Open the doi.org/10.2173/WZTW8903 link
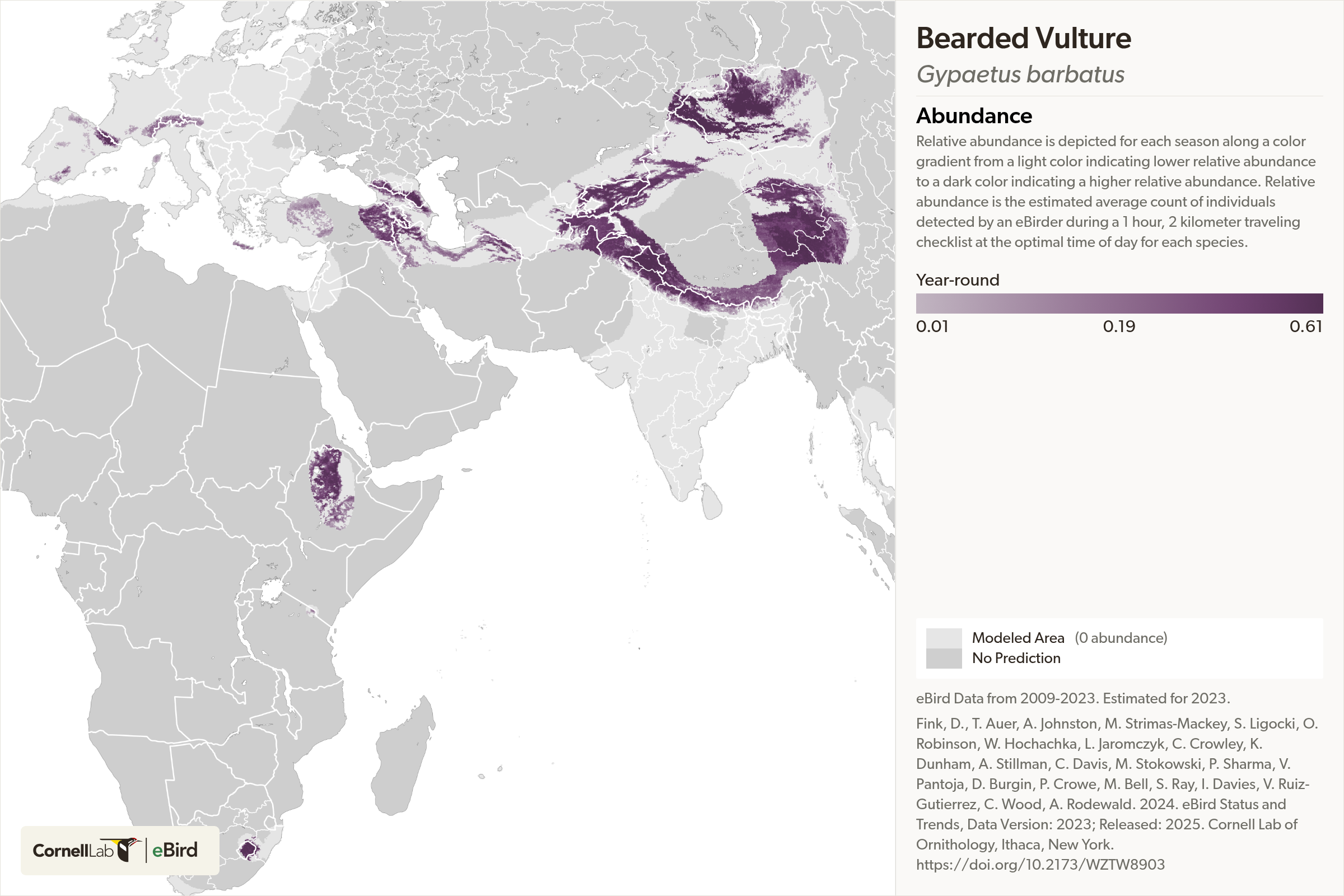The height and width of the screenshot is (896, 1344). [x=1040, y=864]
